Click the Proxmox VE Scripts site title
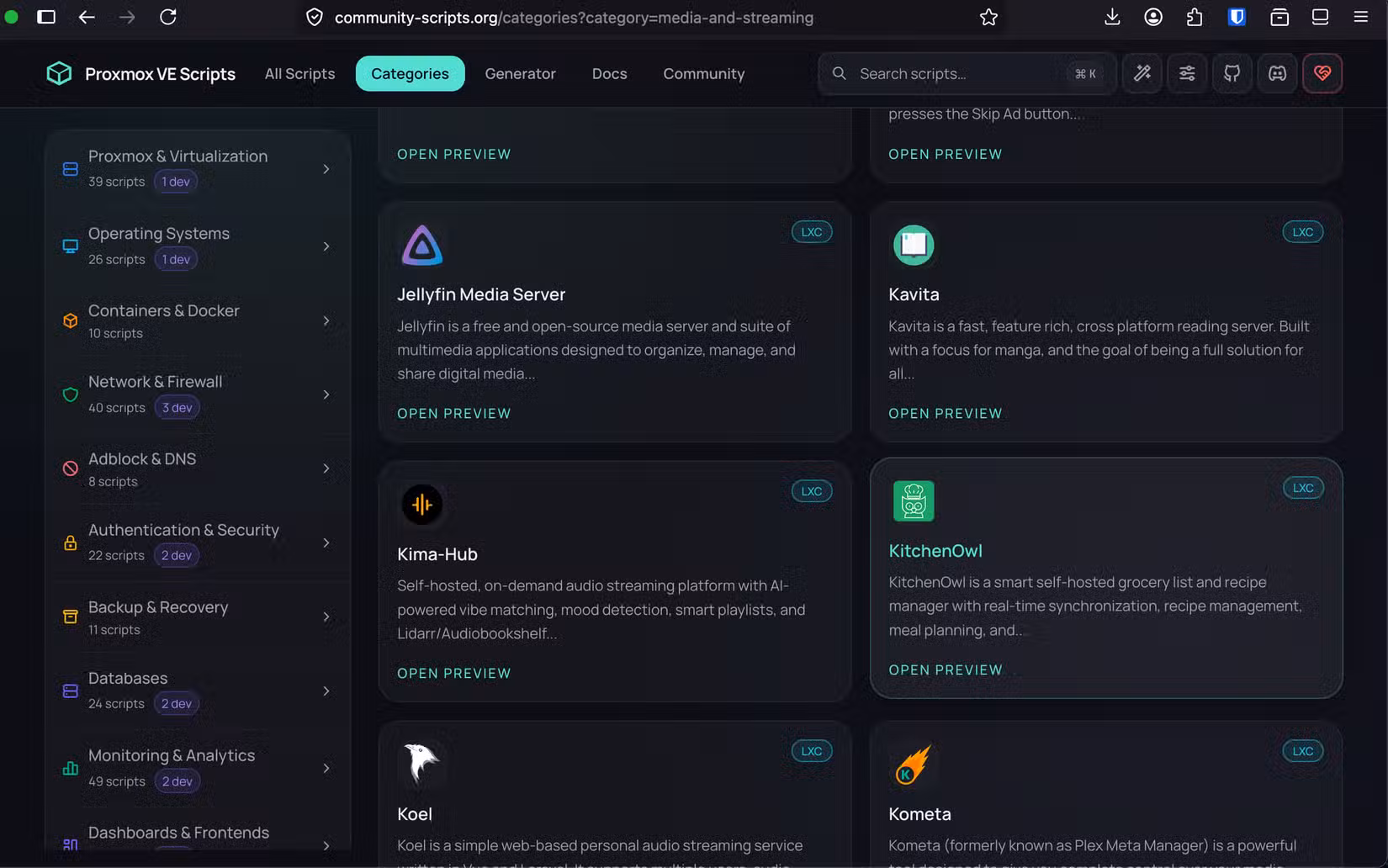1388x868 pixels. click(160, 74)
